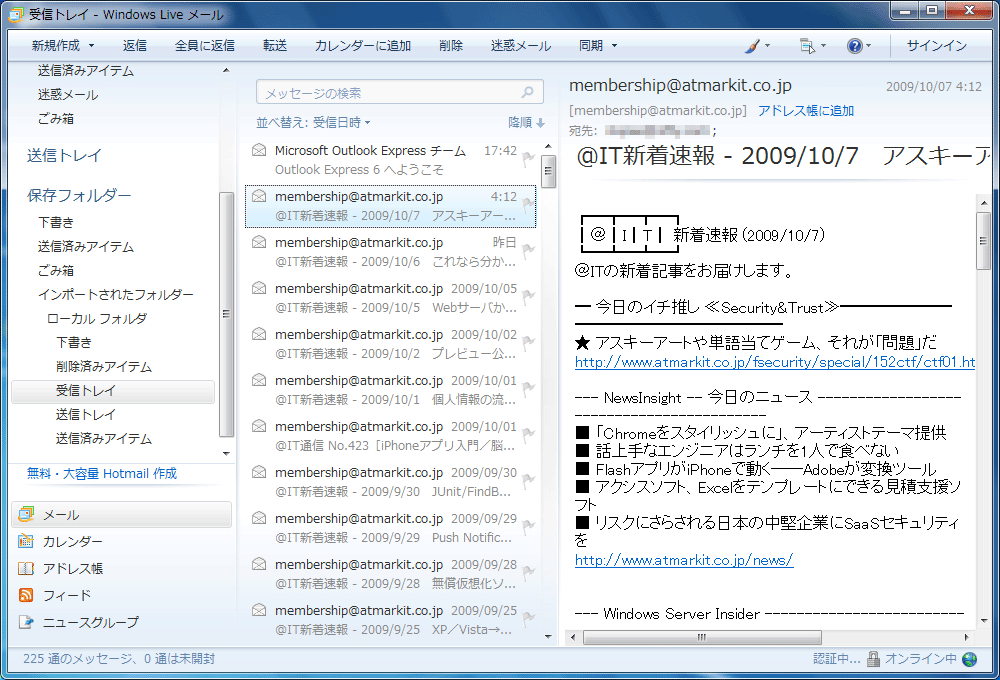Image resolution: width=1000 pixels, height=680 pixels.
Task: Select 削除済みアイテム folder
Action: tap(104, 366)
